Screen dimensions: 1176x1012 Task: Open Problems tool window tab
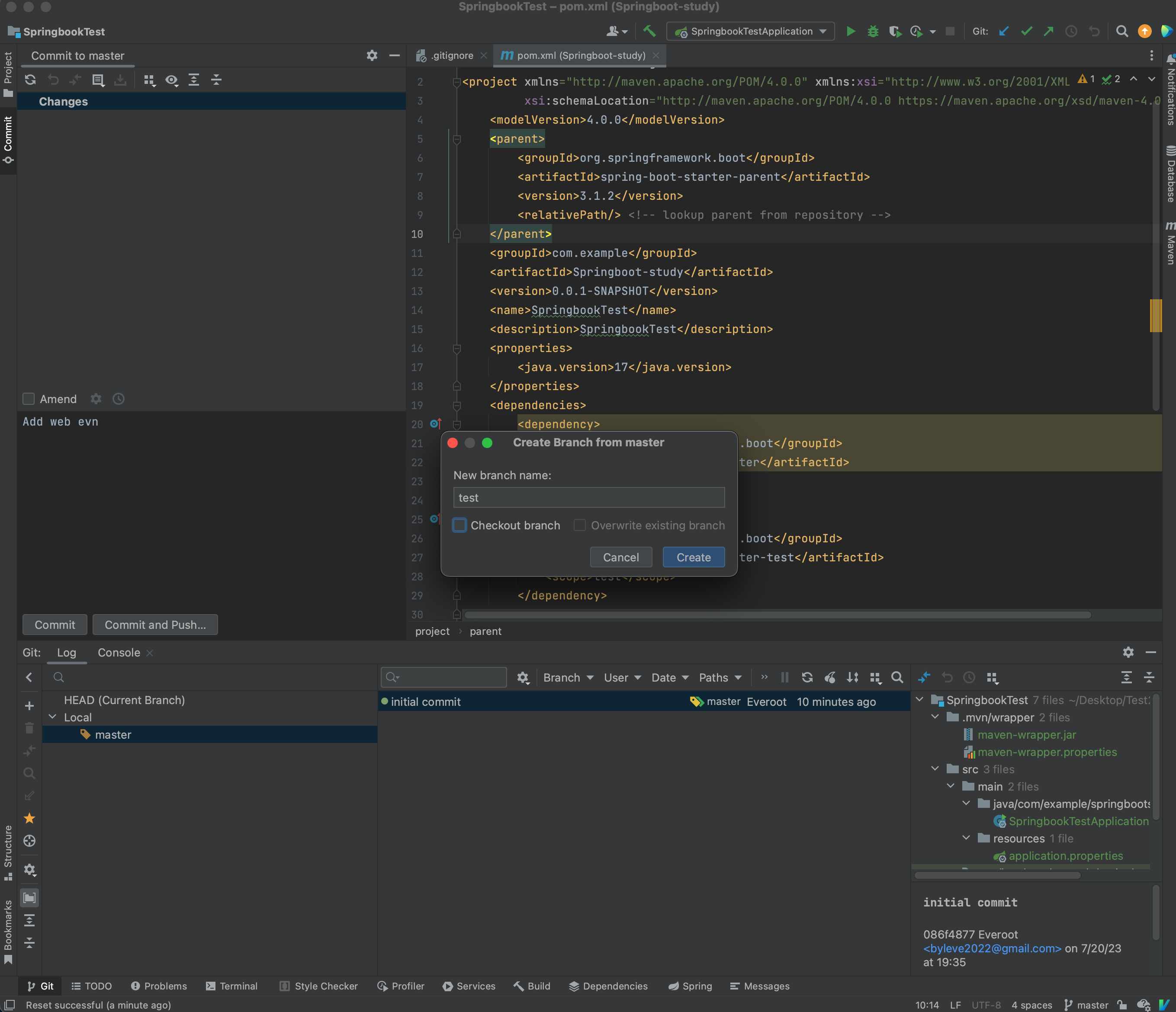pos(159,986)
